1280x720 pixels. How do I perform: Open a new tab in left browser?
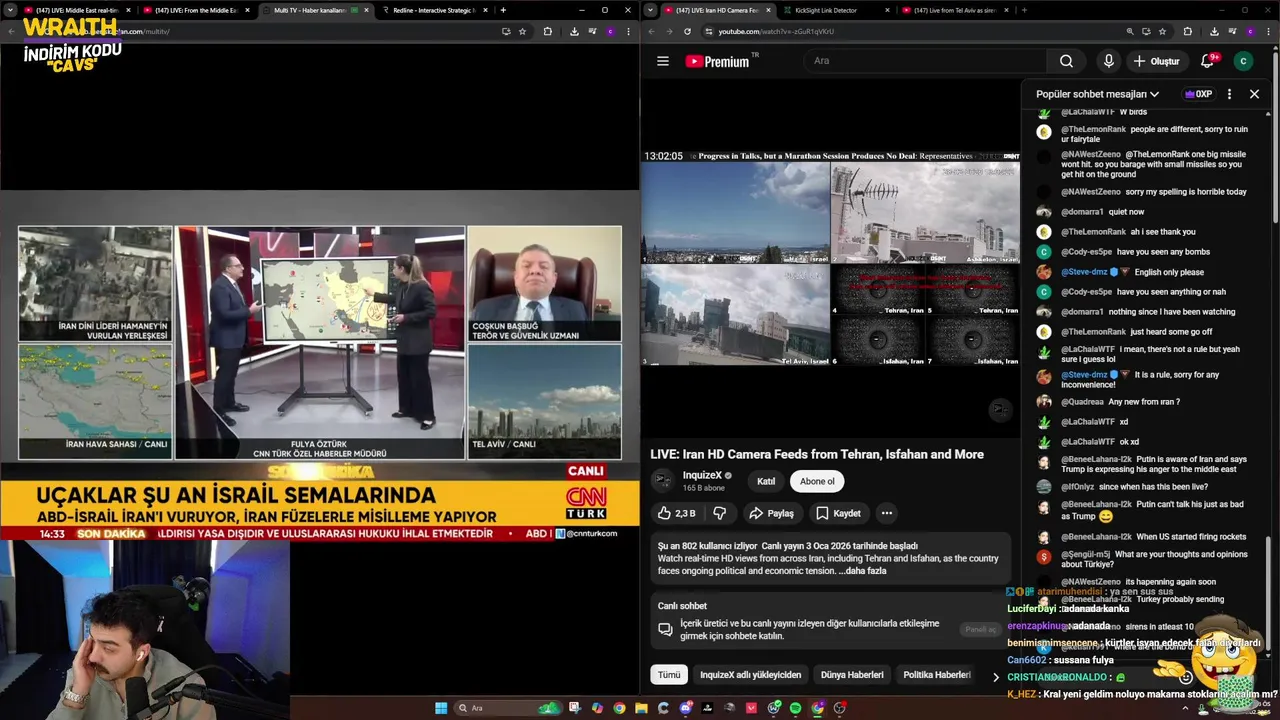(x=503, y=10)
